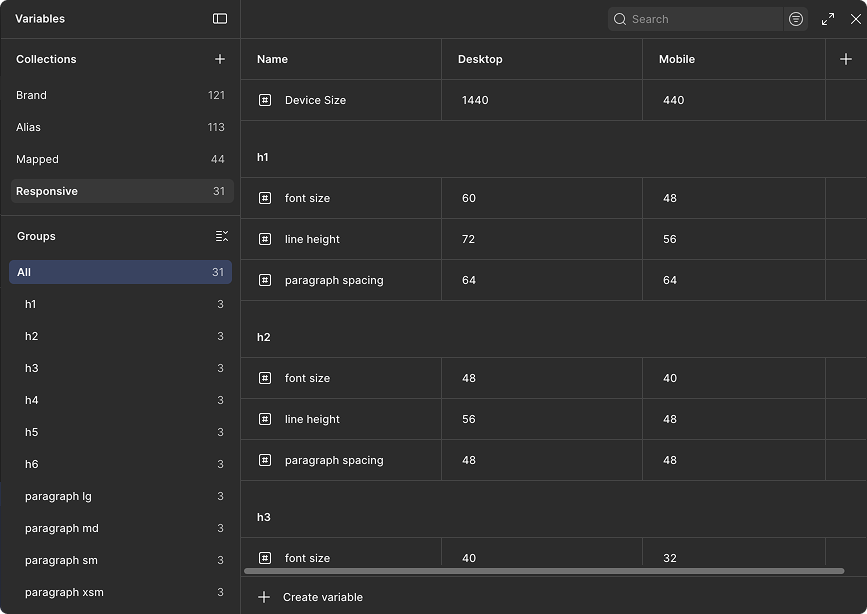Click the number icon of h2 line height
Viewport: 867px width, 614px height.
(x=265, y=419)
